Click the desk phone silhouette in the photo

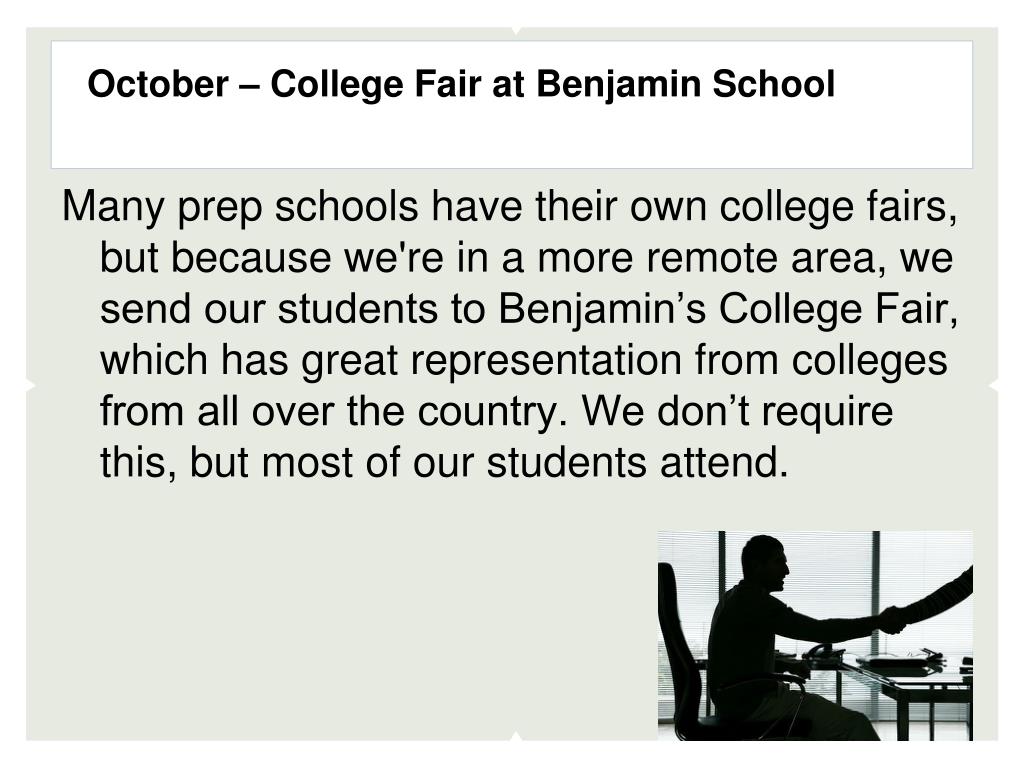click(x=820, y=650)
